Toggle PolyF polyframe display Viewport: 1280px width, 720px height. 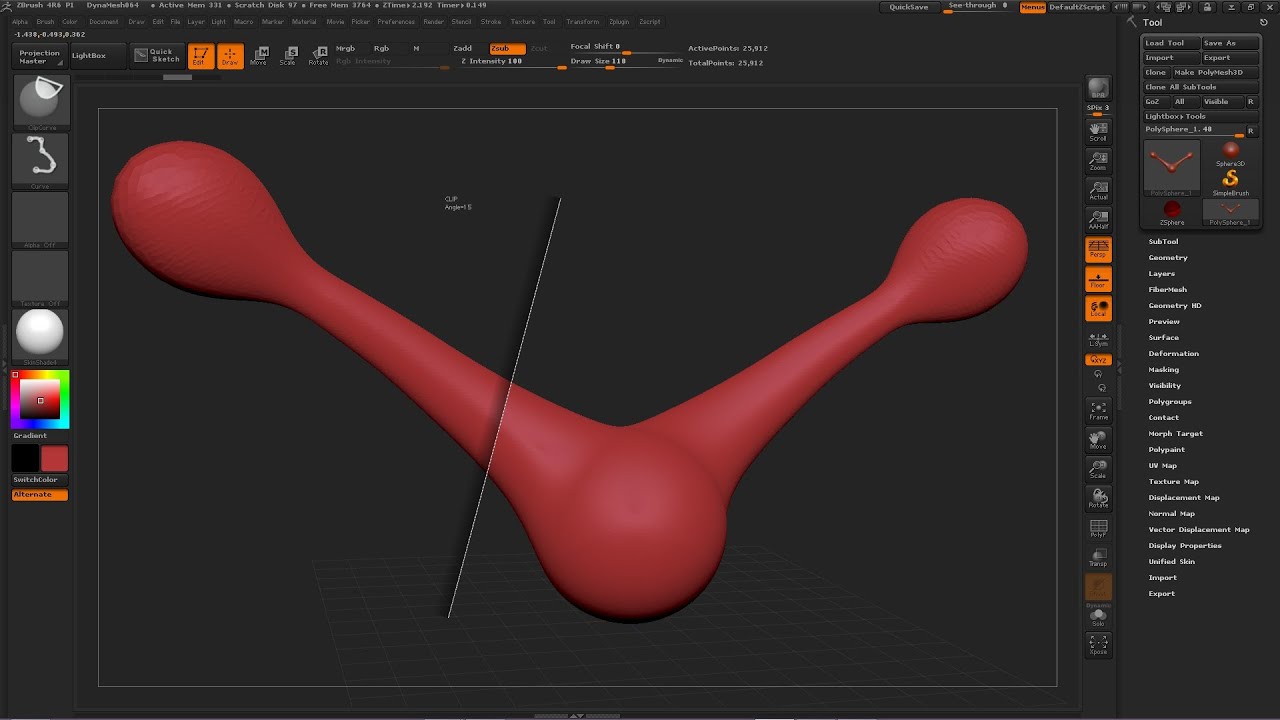(x=1098, y=528)
